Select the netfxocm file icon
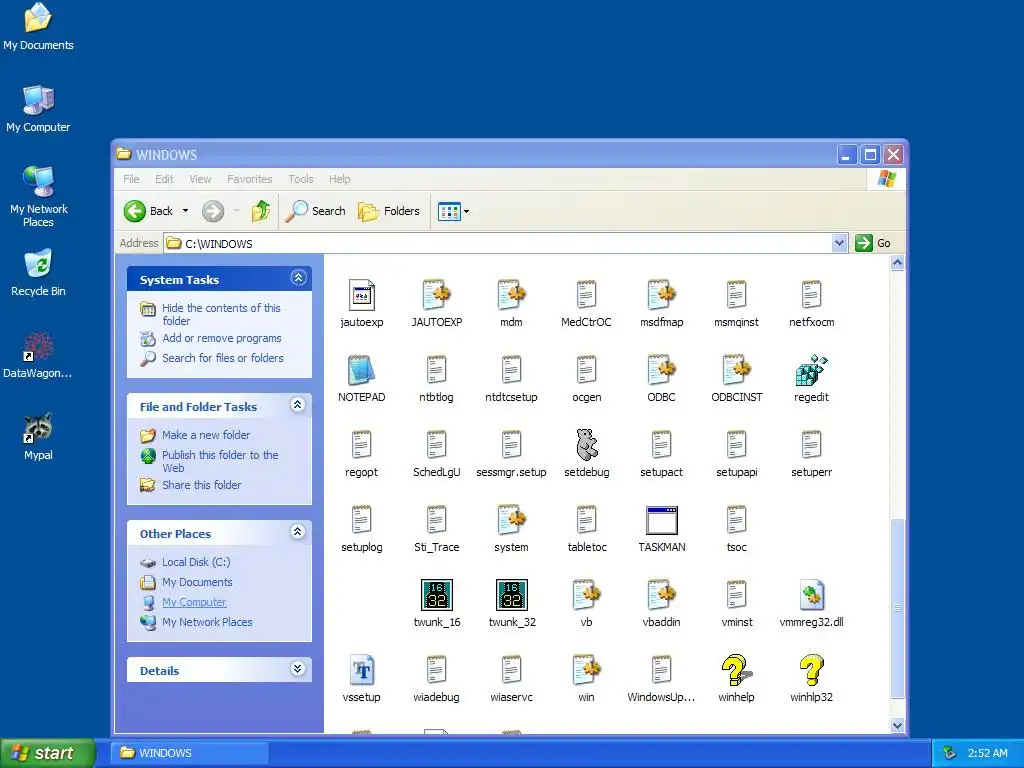Screen dimensions: 1024x768 click(x=811, y=295)
